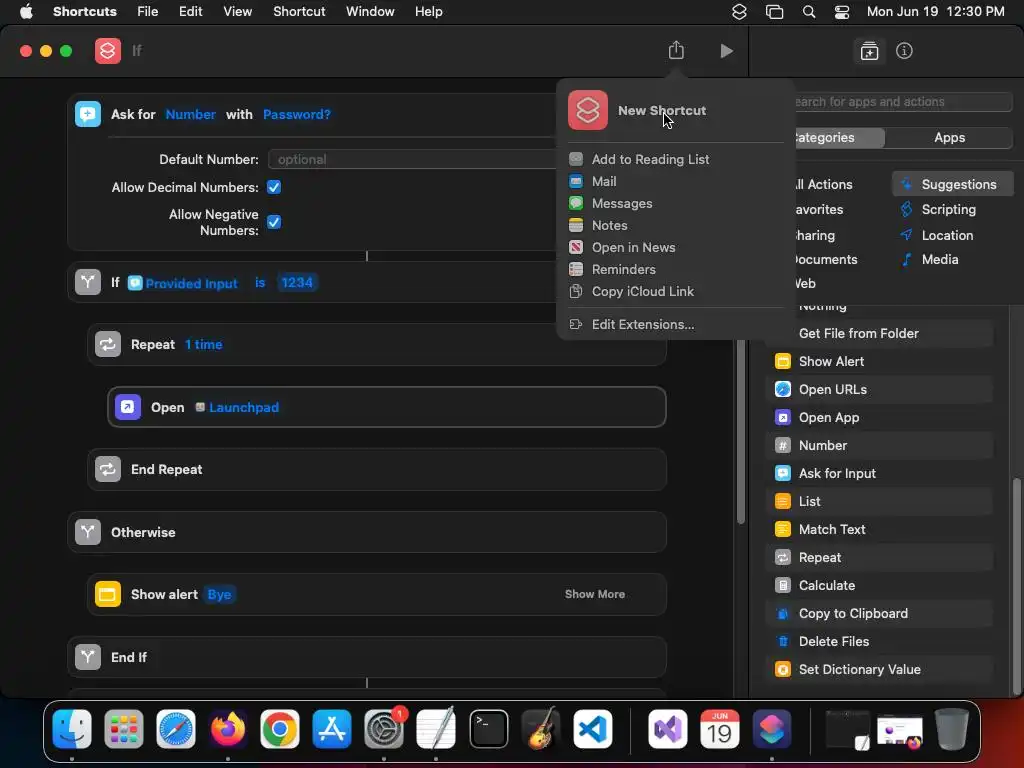The width and height of the screenshot is (1024, 768).
Task: Select the Location category
Action: point(952,235)
